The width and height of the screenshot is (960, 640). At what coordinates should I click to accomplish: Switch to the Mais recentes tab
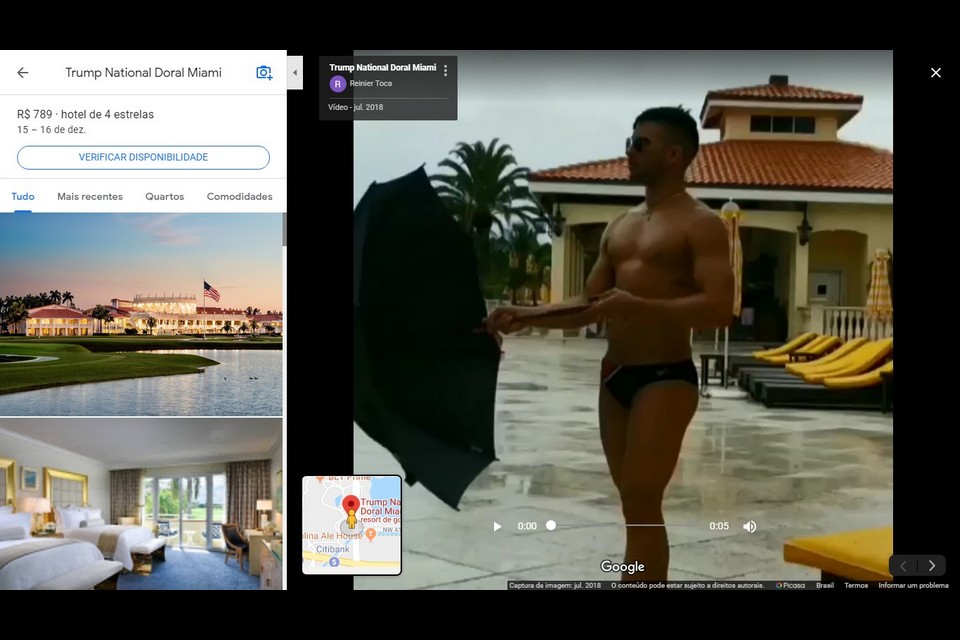click(90, 197)
